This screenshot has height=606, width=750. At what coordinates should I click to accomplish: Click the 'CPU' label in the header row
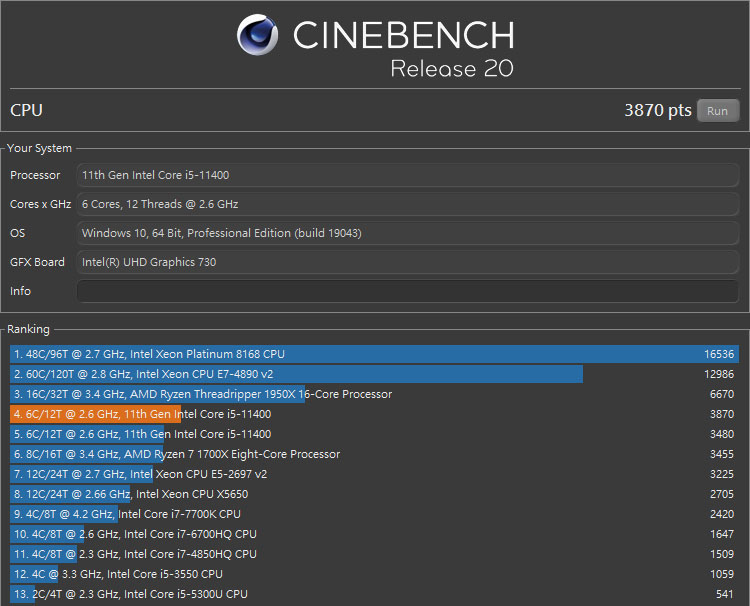(26, 110)
